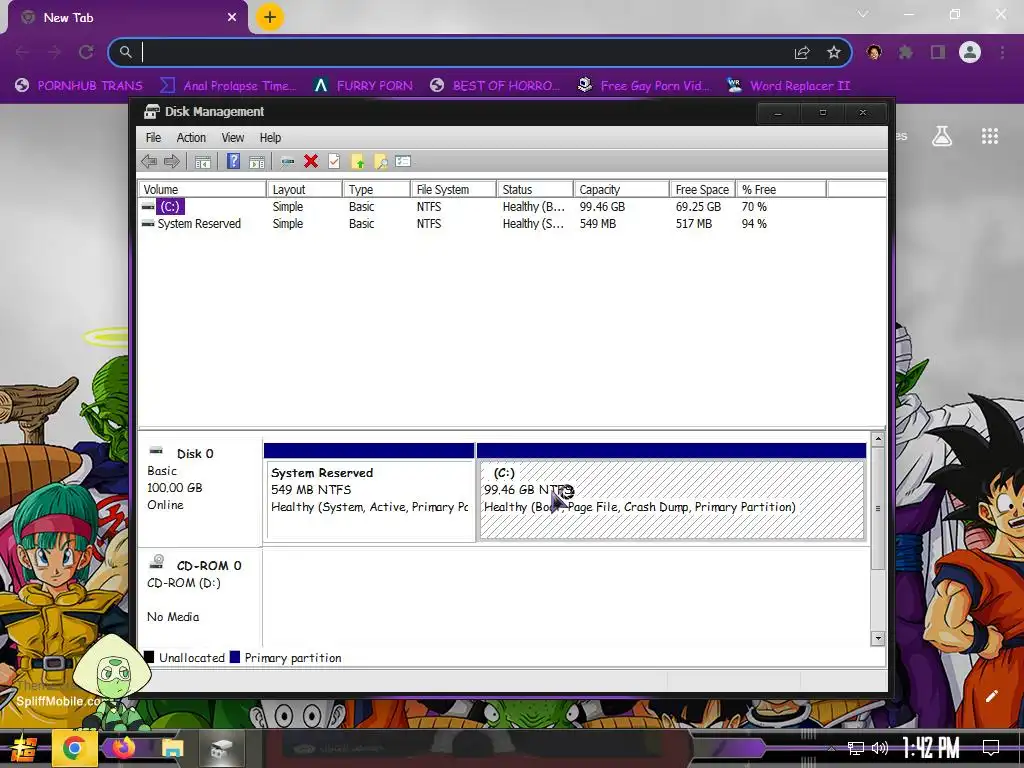Open the View menu
The image size is (1024, 768).
tap(232, 138)
